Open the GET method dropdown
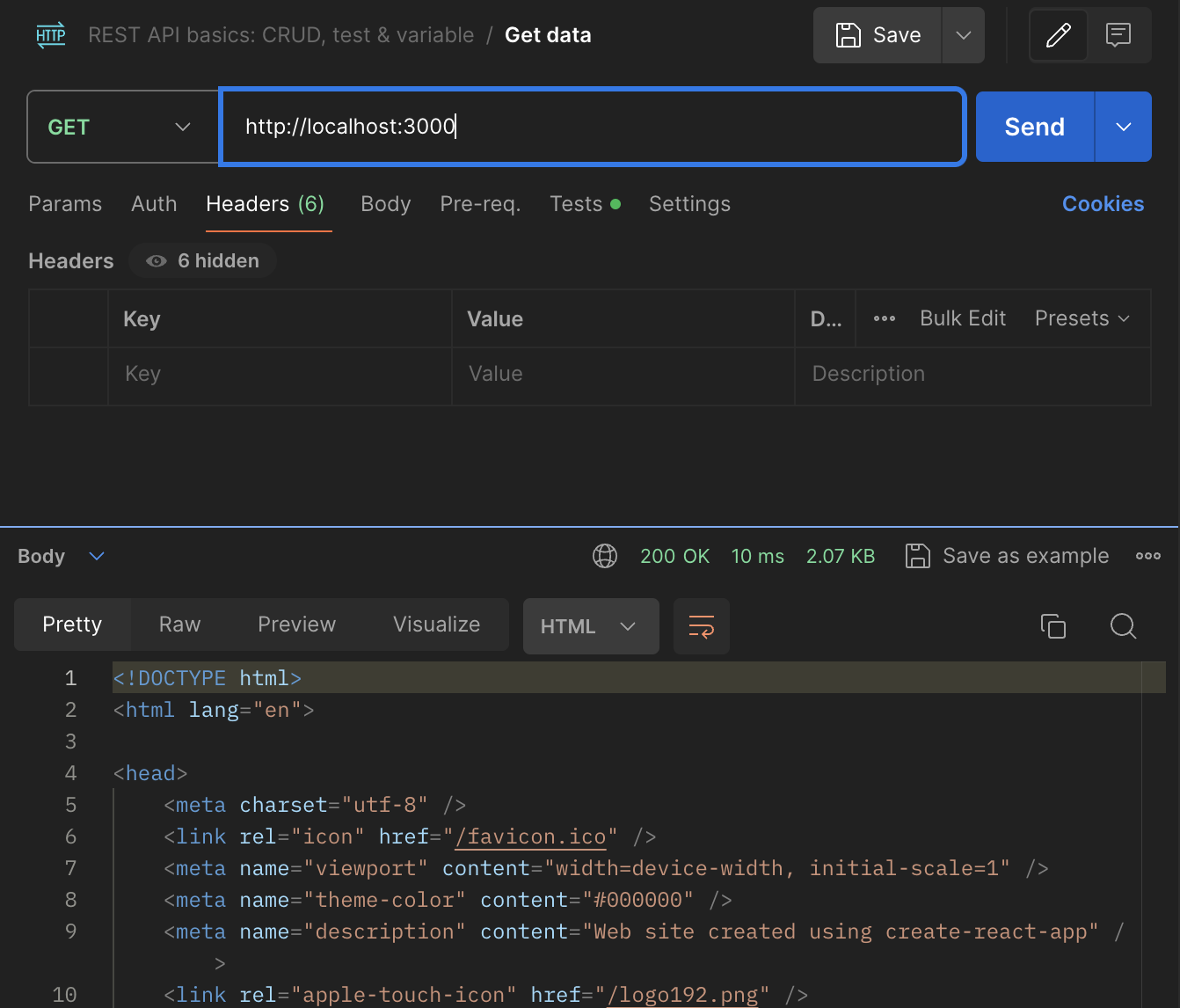The height and width of the screenshot is (1008, 1180). coord(122,128)
